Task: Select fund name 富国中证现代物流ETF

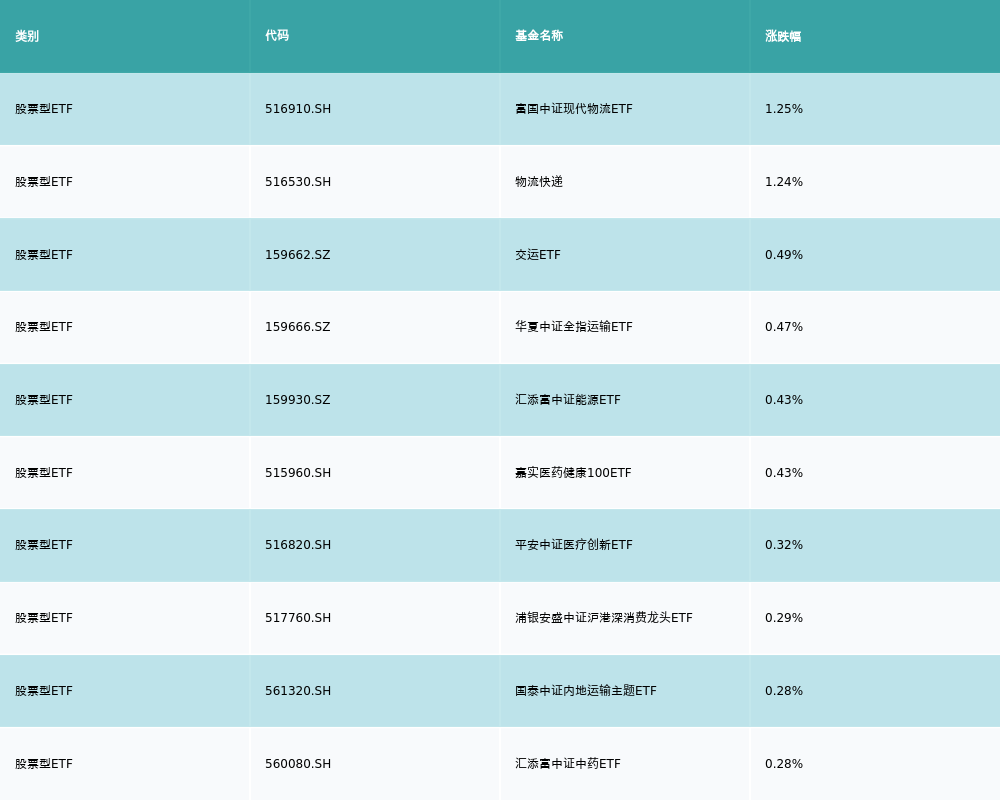Action: click(x=574, y=109)
